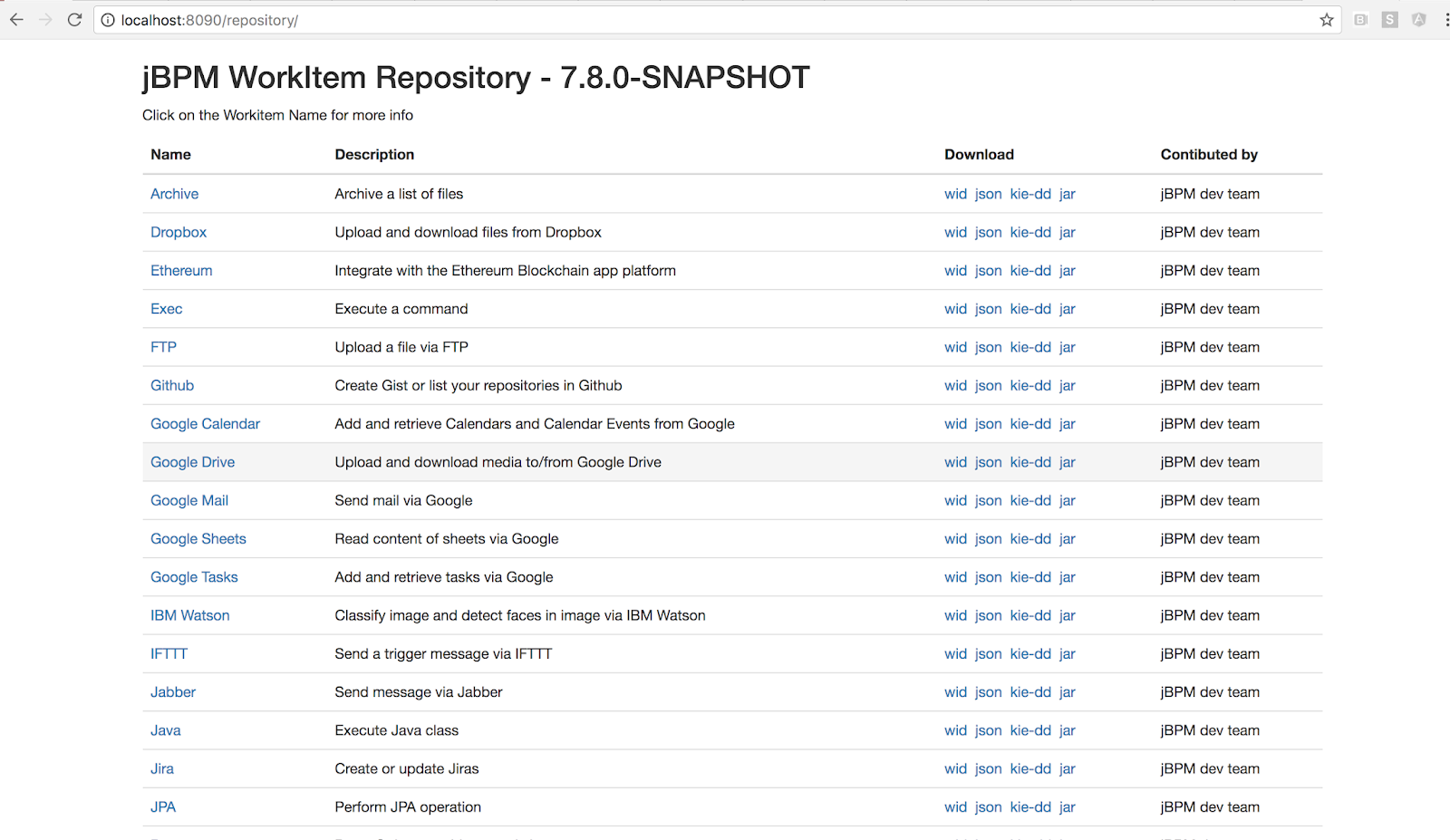
Task: Click the browser back navigation arrow
Action: [16, 19]
